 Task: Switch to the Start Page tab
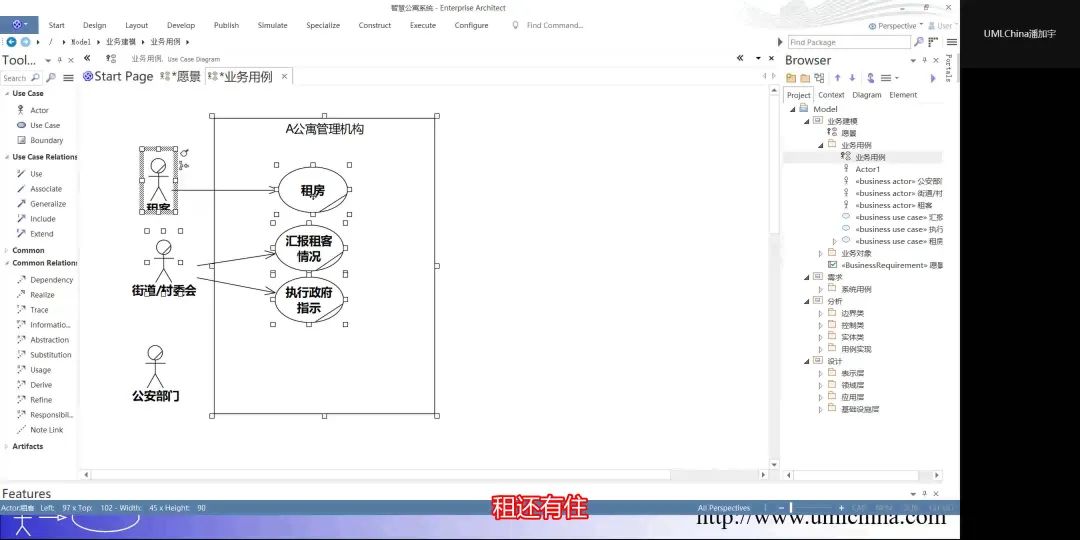tap(118, 76)
